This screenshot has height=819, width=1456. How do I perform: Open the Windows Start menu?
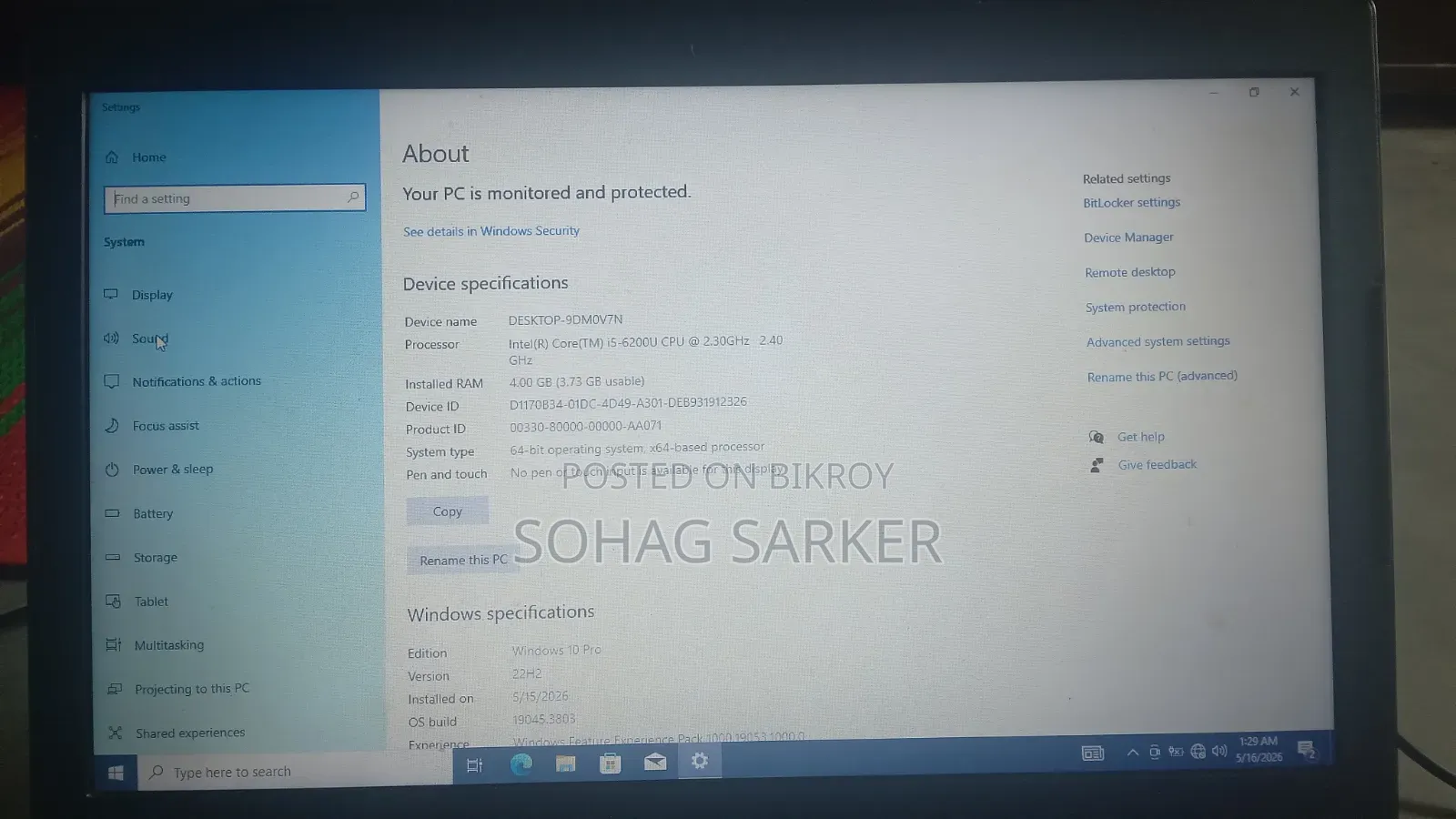[x=116, y=773]
